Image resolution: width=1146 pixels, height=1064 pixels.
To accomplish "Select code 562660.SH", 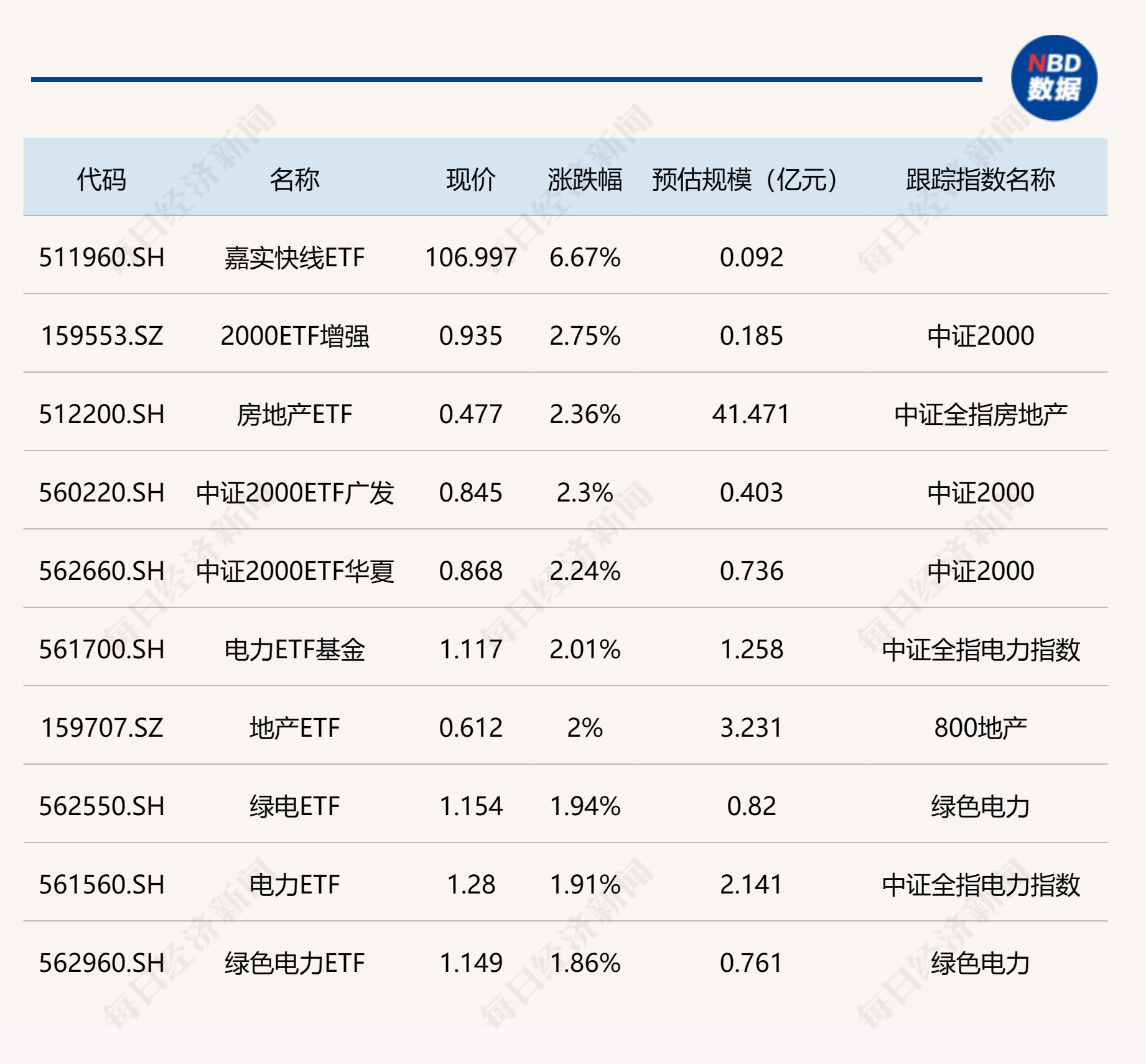I will coord(101,571).
